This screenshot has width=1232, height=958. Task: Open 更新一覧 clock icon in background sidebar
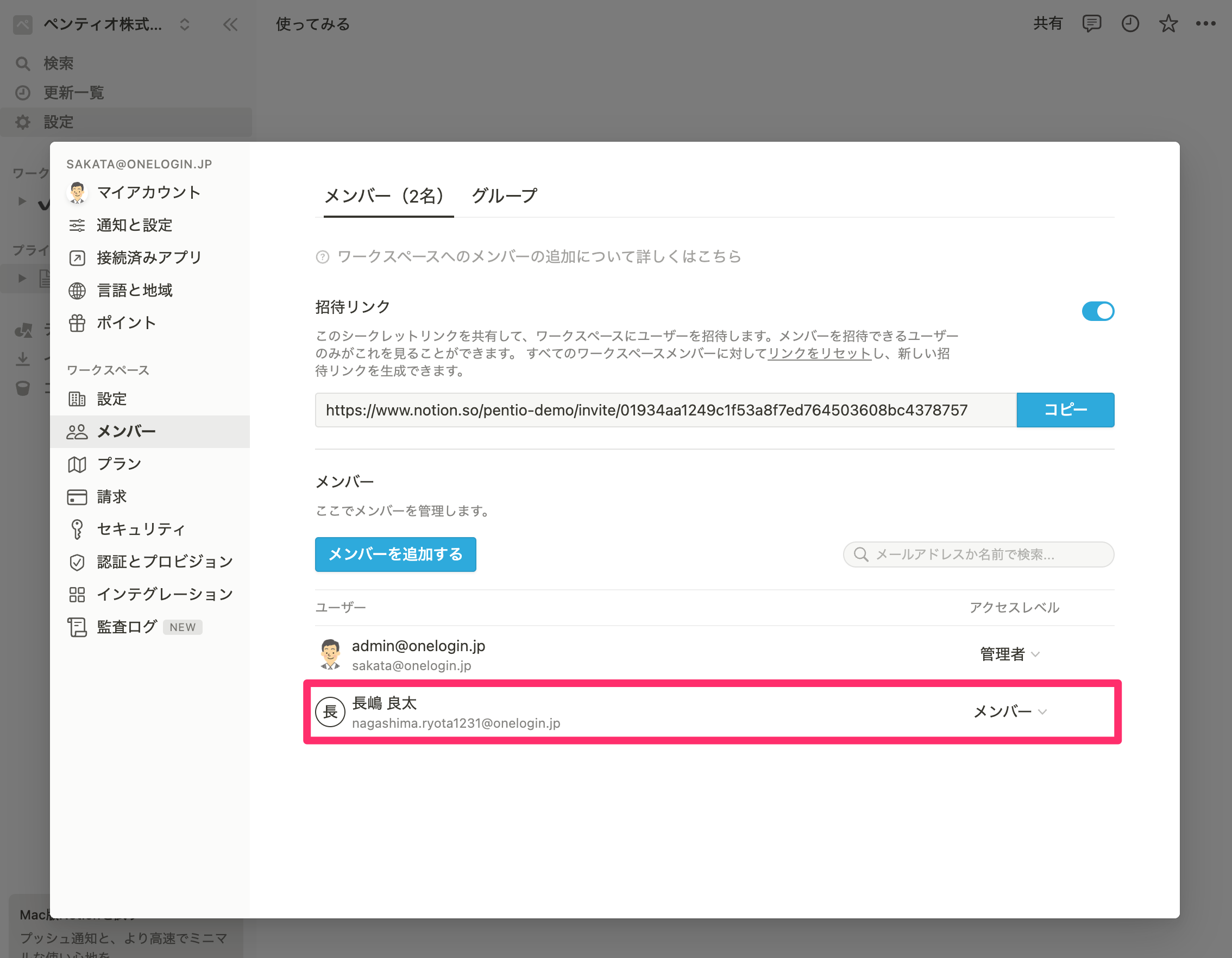[23, 92]
